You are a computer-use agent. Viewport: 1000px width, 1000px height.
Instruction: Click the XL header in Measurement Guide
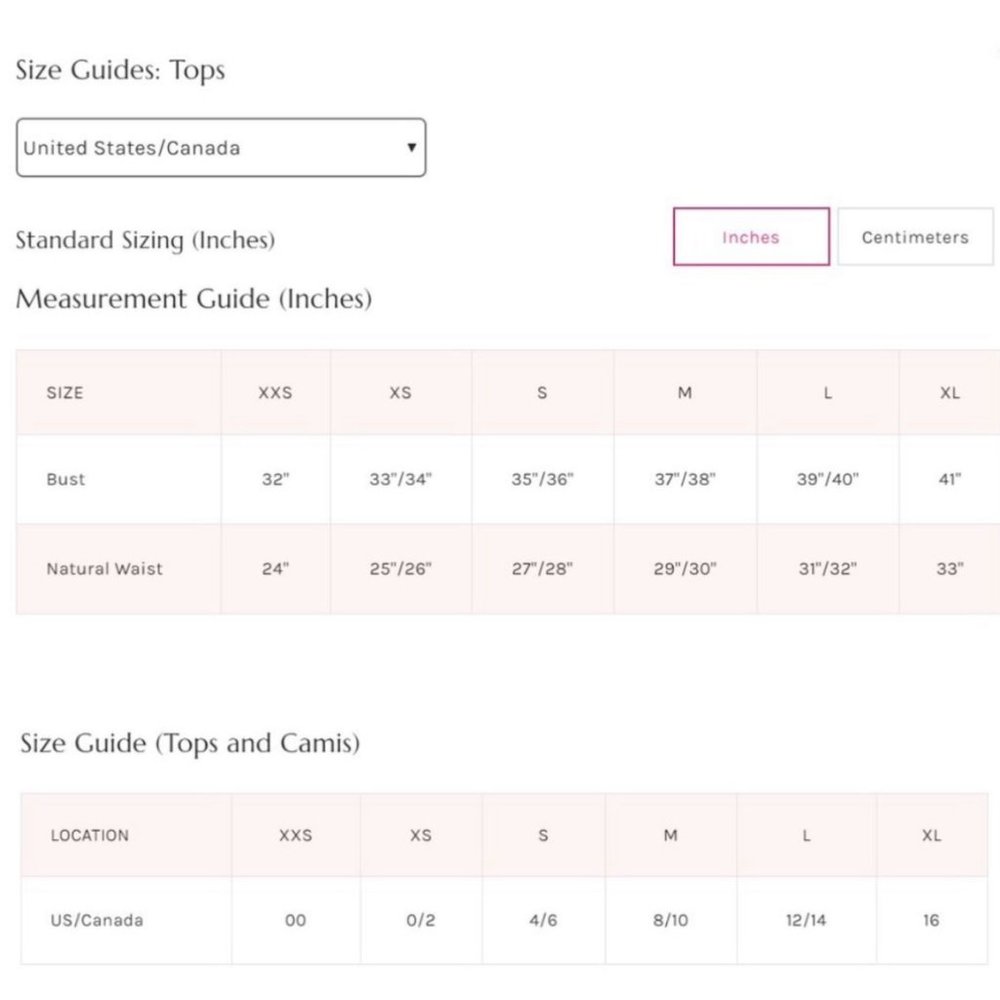[x=950, y=393]
